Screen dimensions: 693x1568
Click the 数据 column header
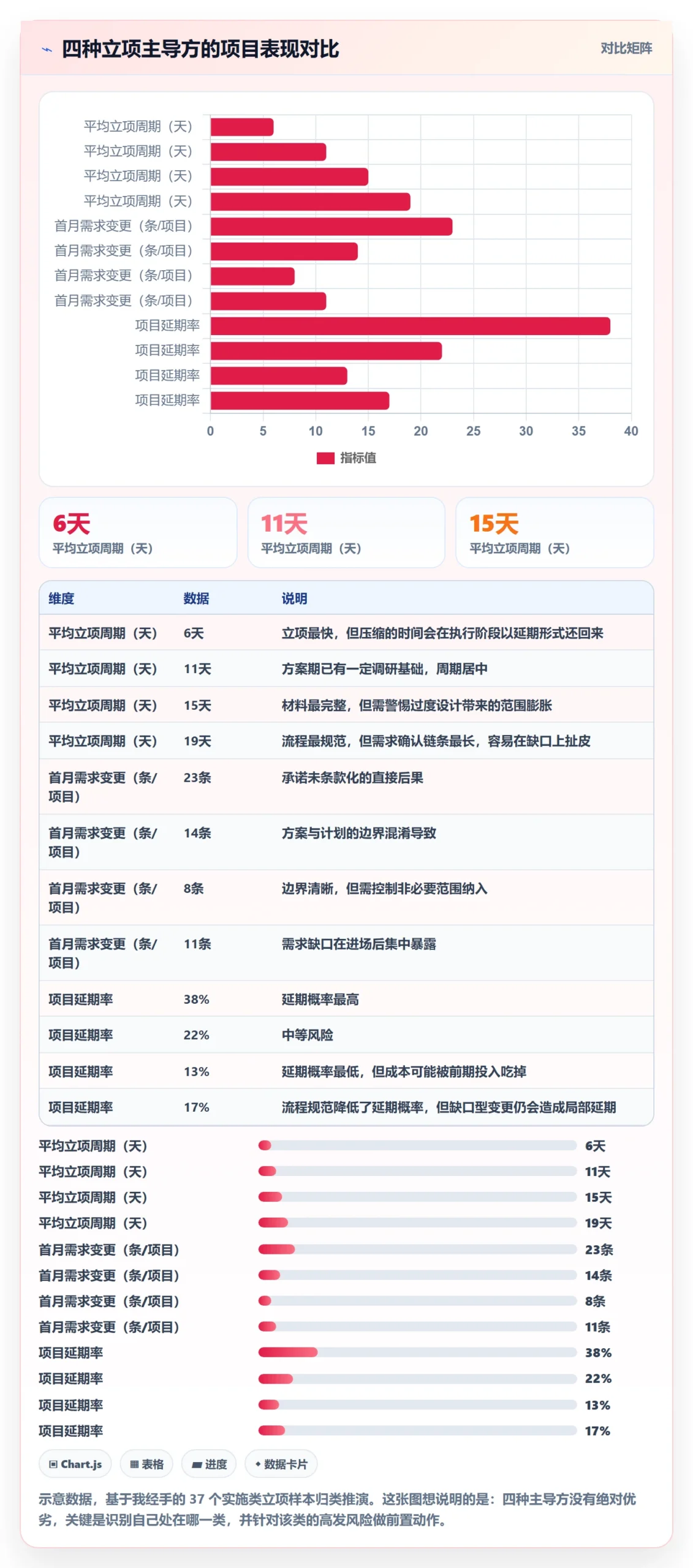196,598
